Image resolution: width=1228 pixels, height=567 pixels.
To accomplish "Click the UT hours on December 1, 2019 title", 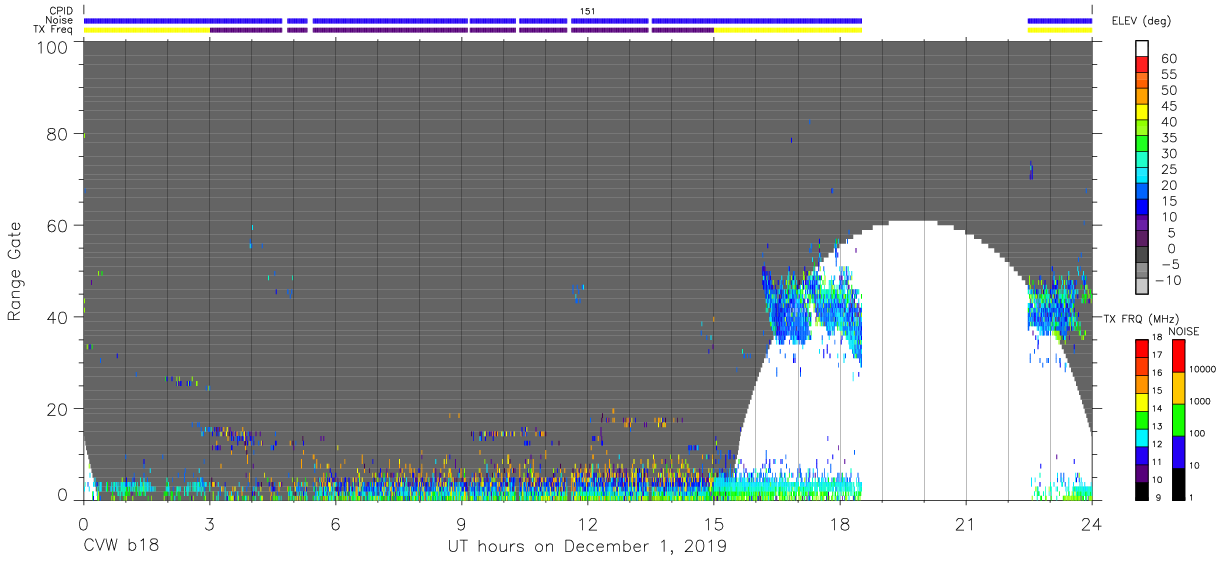I will [587, 547].
